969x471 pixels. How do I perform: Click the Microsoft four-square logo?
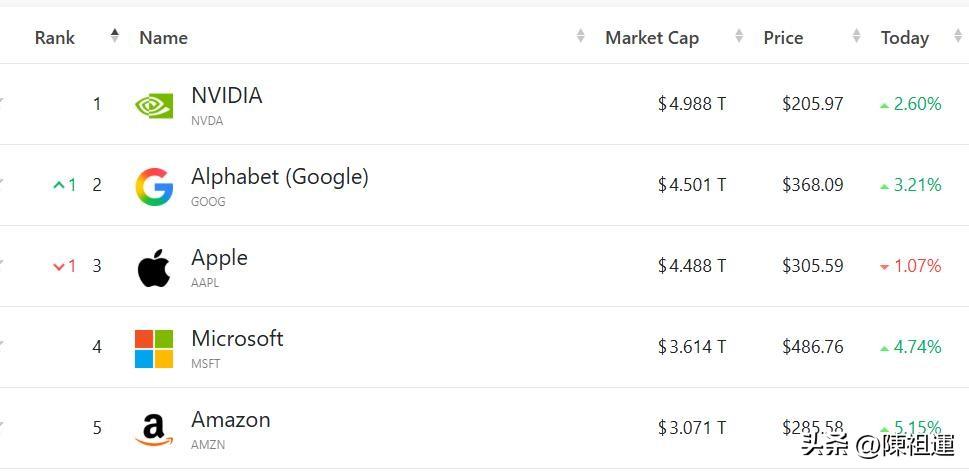coord(154,349)
